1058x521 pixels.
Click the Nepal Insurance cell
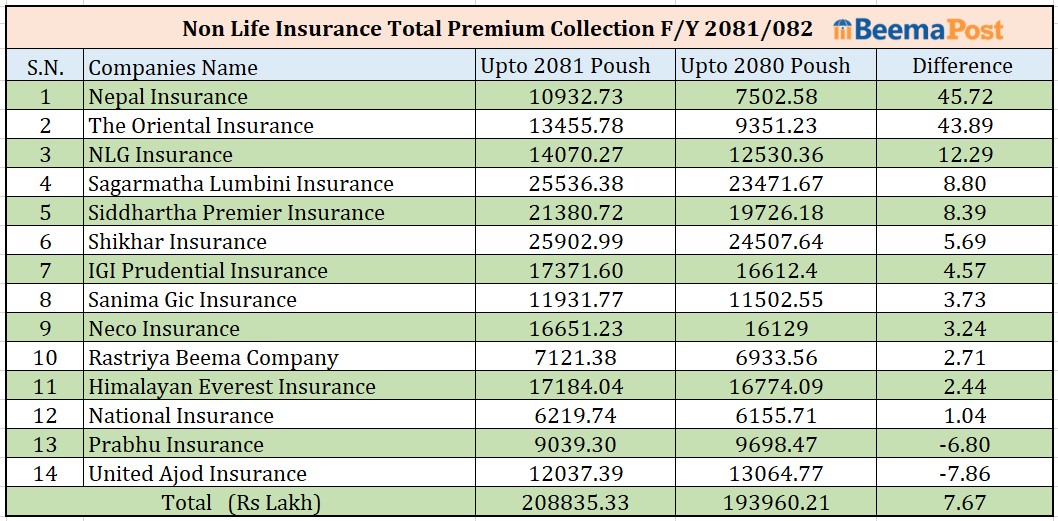pyautogui.click(x=168, y=97)
